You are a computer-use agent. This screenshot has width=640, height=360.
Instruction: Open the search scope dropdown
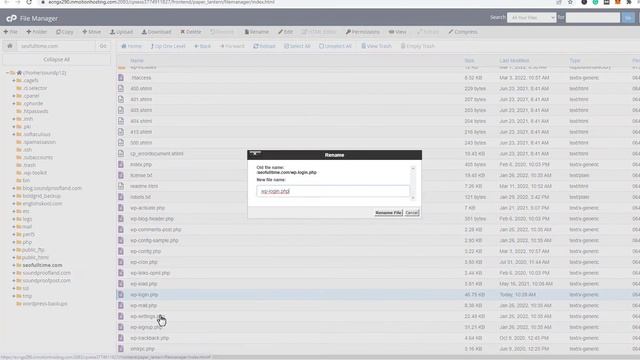531,18
